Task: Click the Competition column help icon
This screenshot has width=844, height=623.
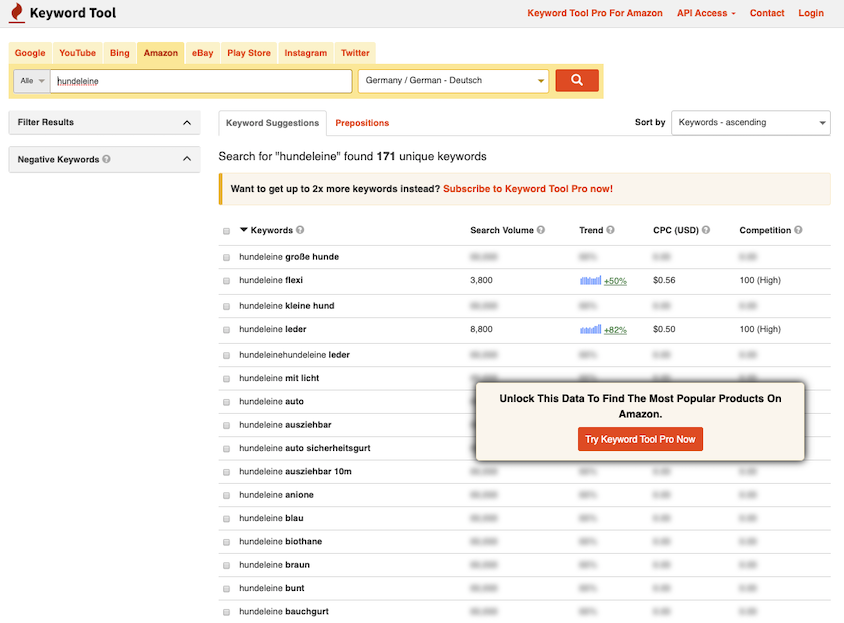Action: [798, 231]
